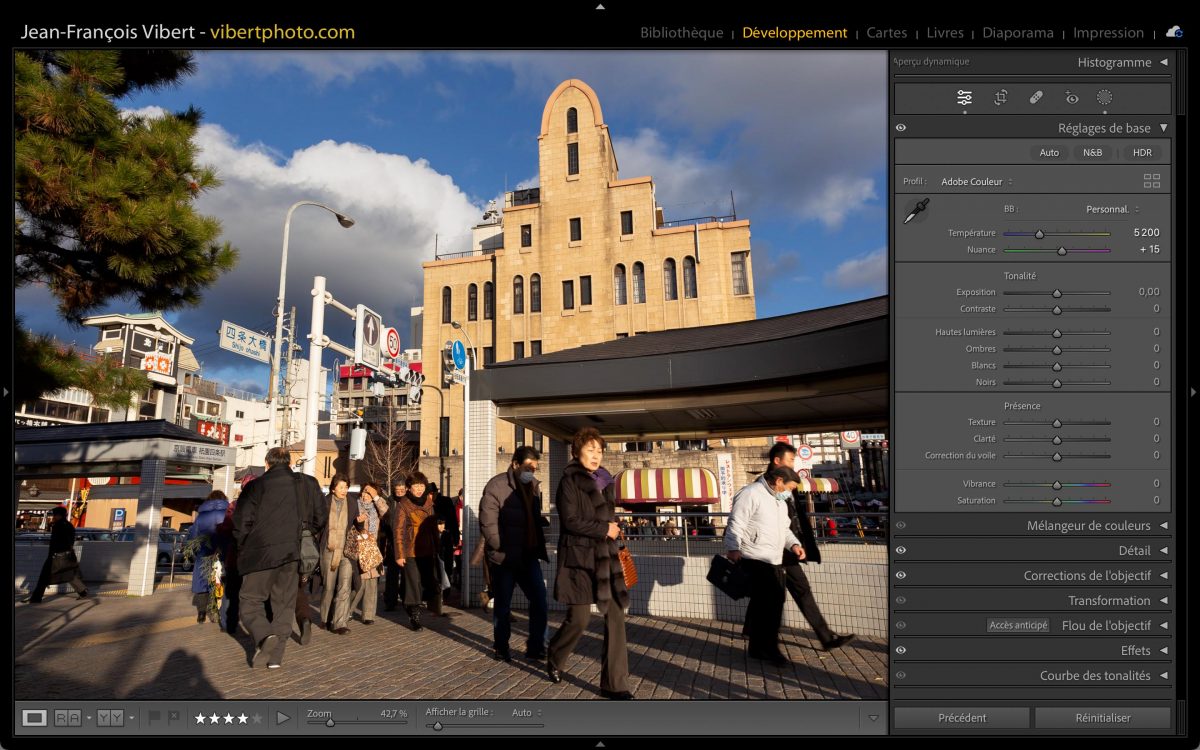Pick the white balance eyedropper
The width and height of the screenshot is (1200, 750).
click(915, 211)
